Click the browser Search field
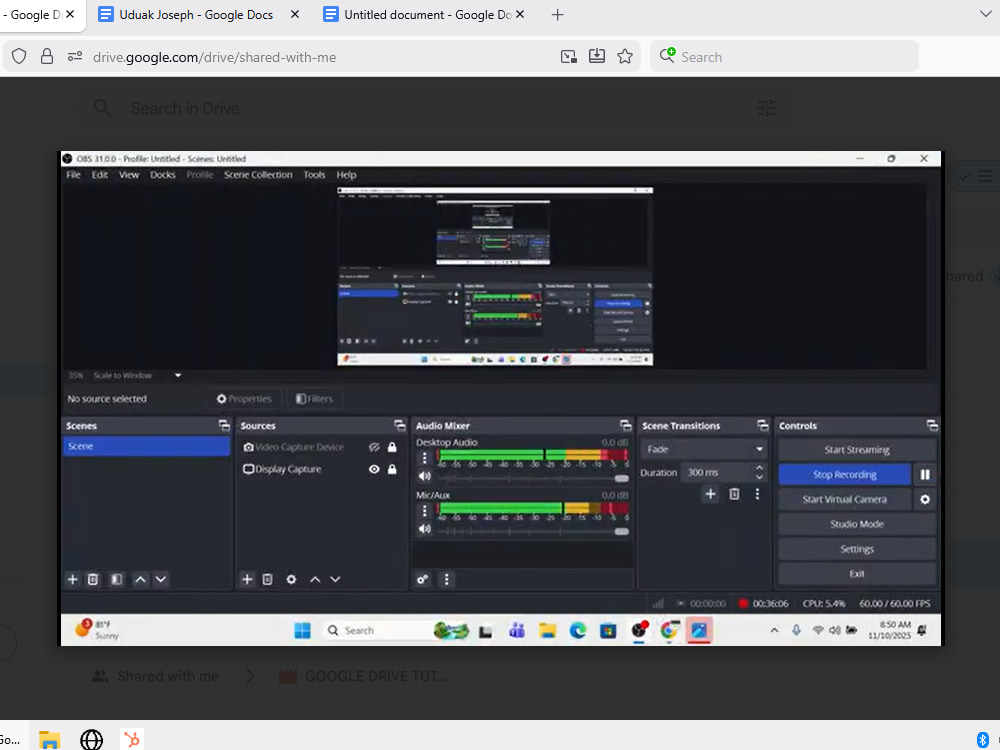The image size is (1000, 750). [784, 57]
